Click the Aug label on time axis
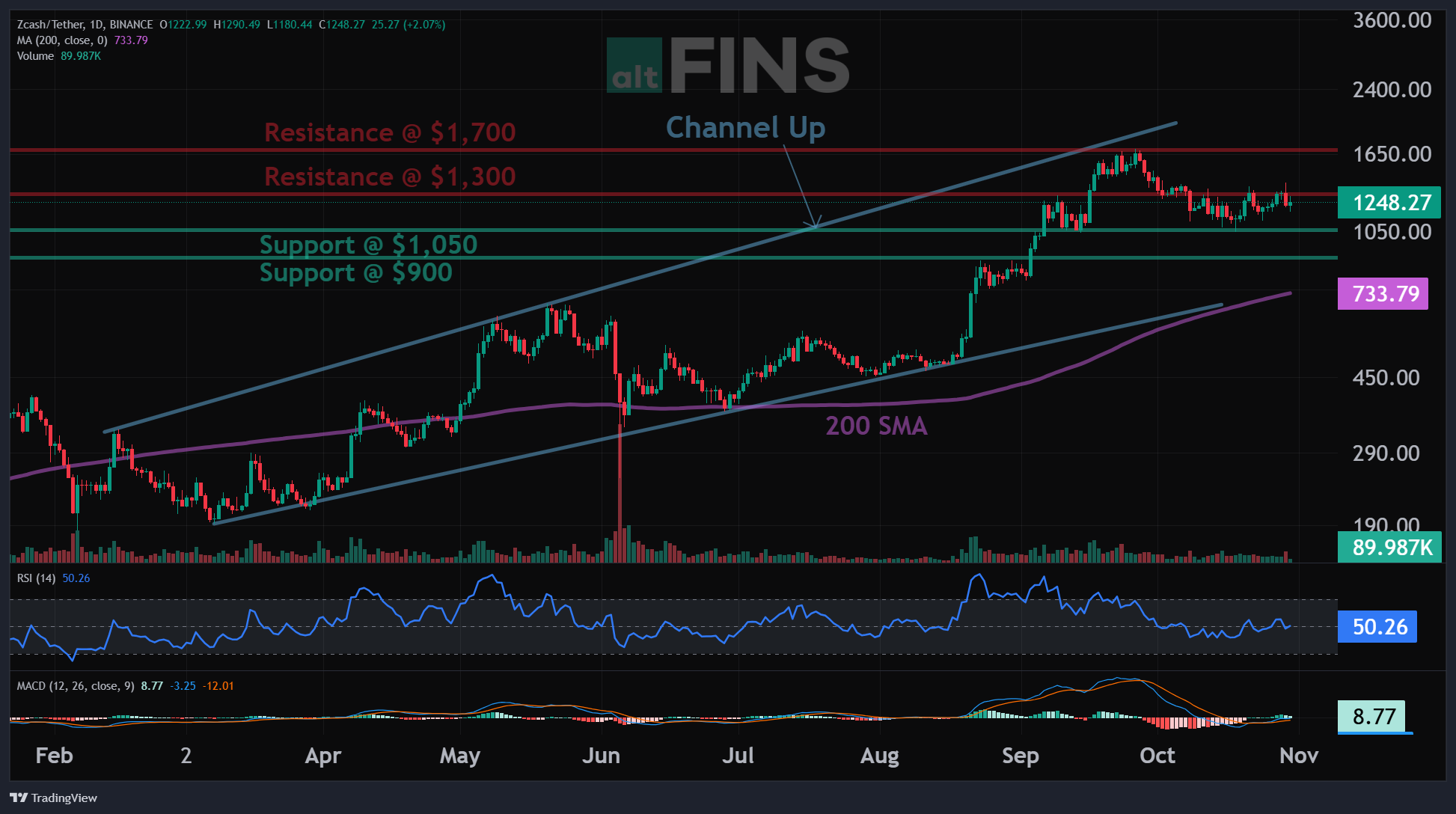 click(880, 756)
